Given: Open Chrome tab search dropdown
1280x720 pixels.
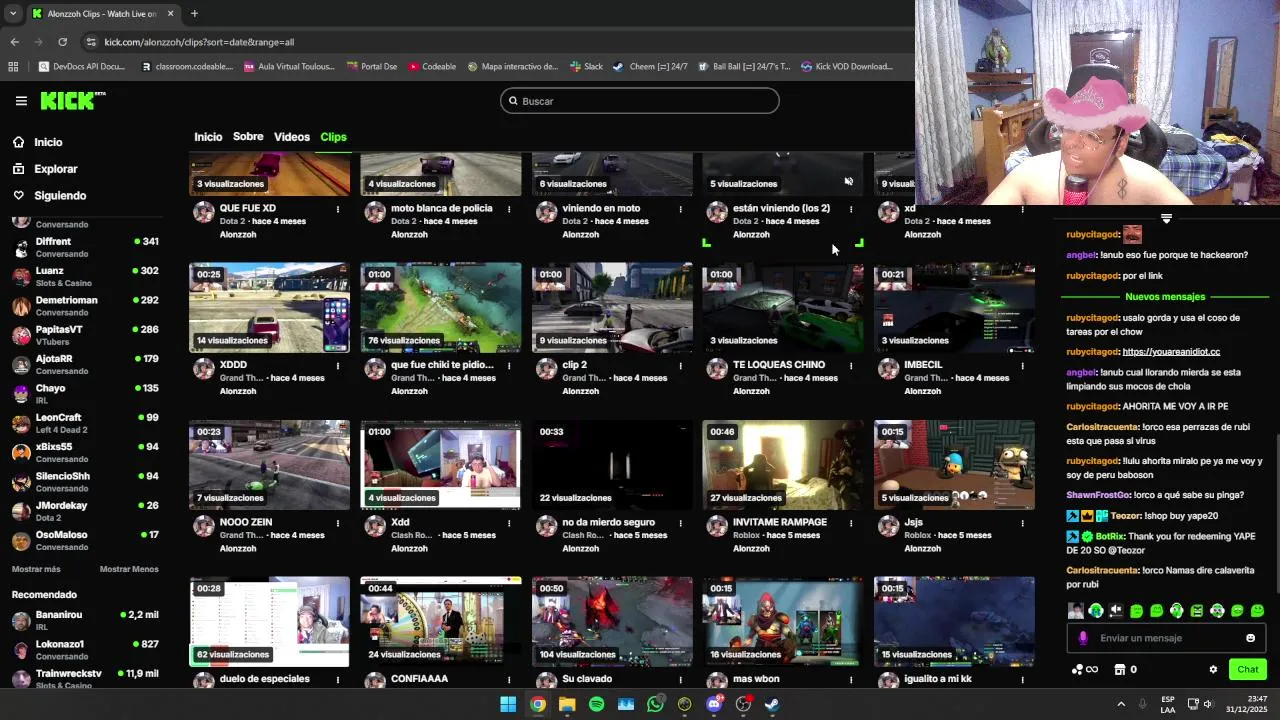Looking at the screenshot, I should click(x=13, y=14).
